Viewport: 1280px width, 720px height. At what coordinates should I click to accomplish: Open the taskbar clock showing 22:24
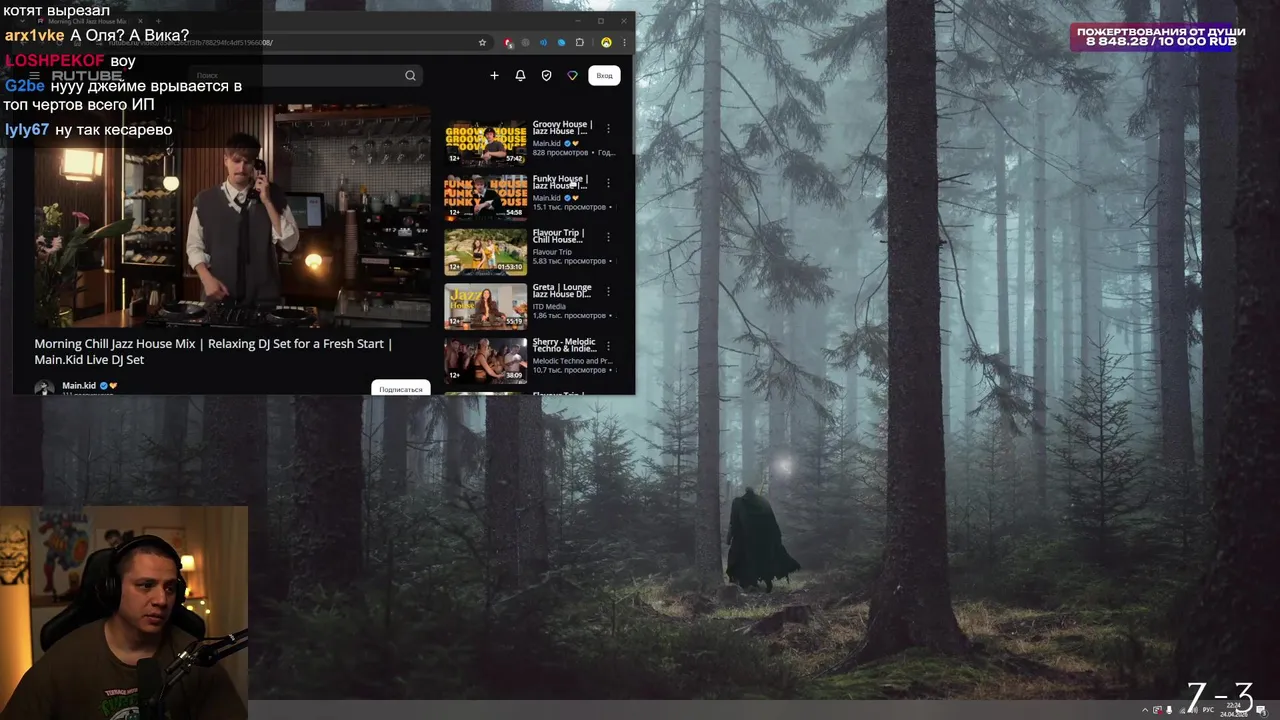[x=1233, y=710]
